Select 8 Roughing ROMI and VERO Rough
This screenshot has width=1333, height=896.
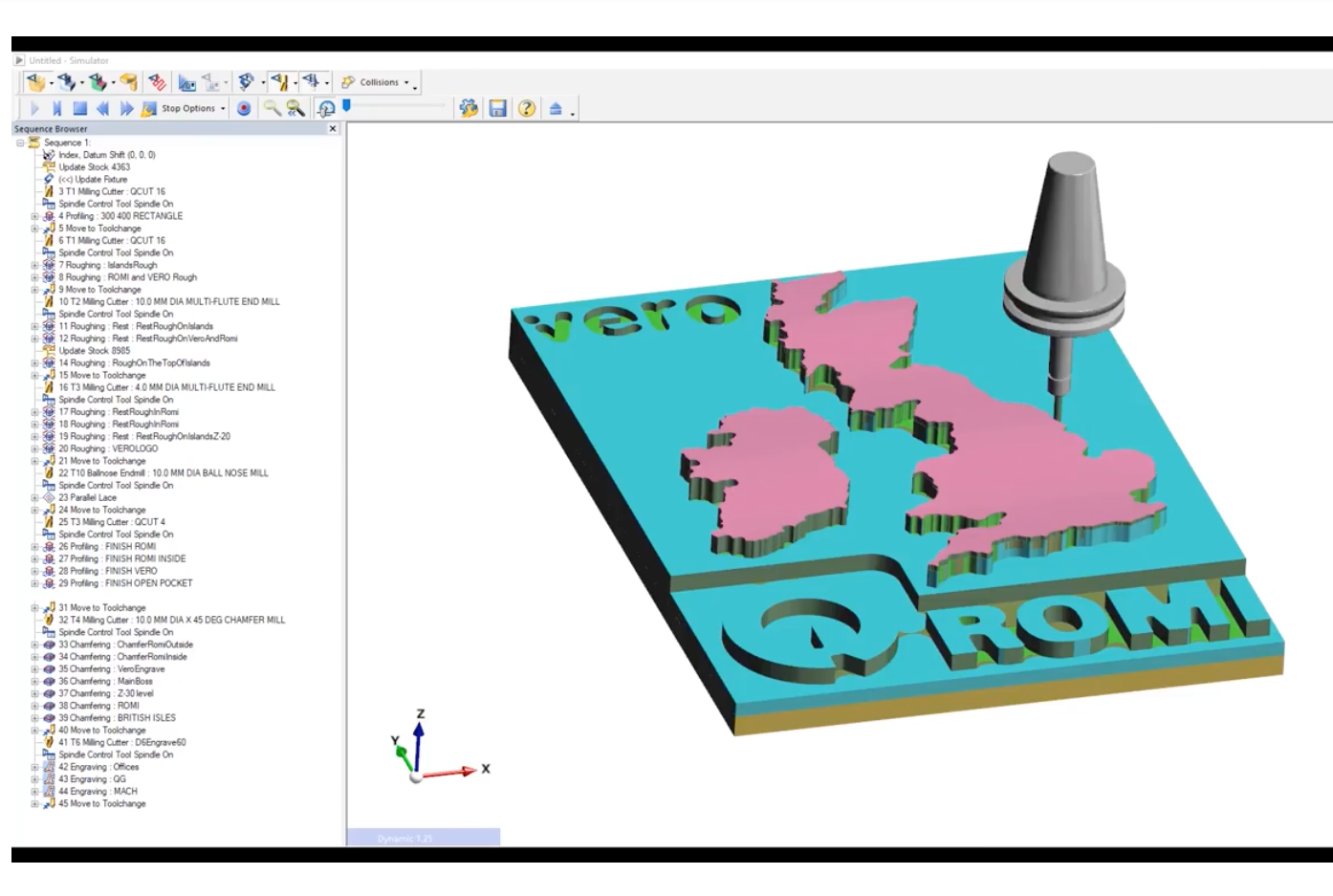pyautogui.click(x=127, y=277)
